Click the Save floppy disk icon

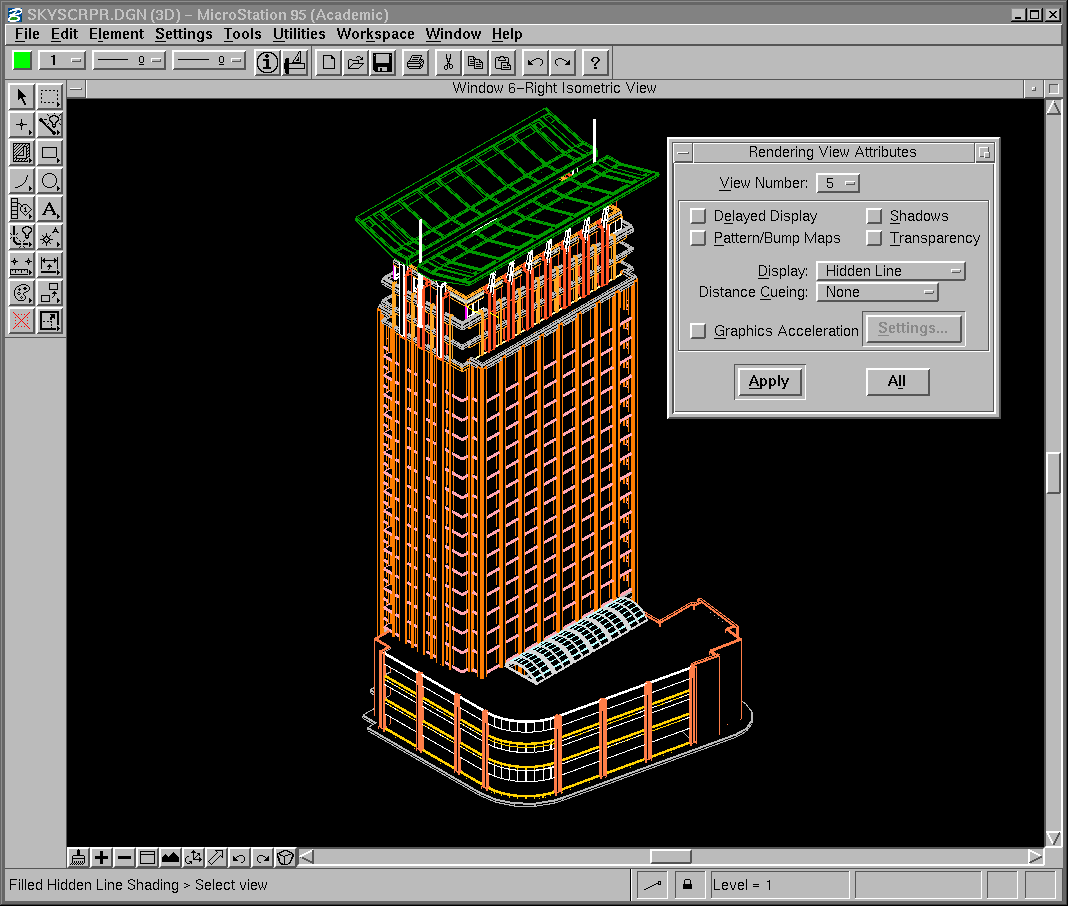[381, 63]
